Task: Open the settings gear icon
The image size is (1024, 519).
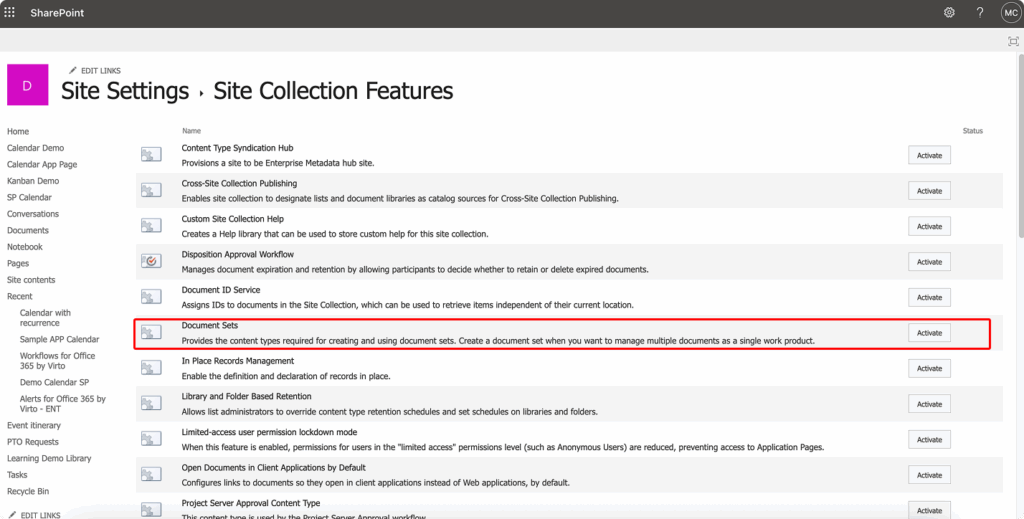Action: coord(949,12)
